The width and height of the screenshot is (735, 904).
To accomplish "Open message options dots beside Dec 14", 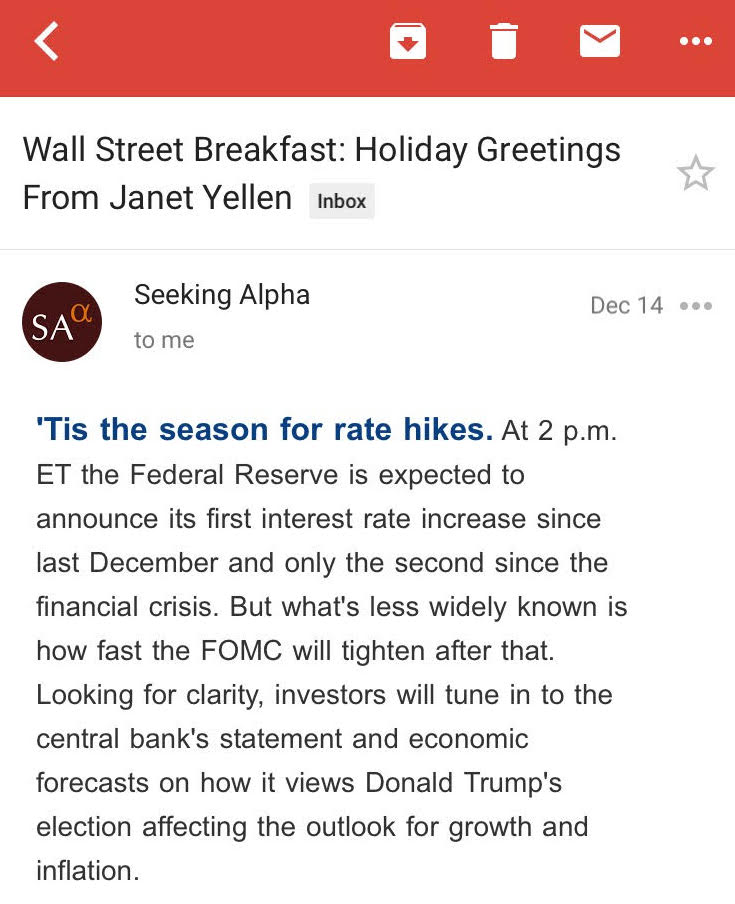I will pos(696,306).
